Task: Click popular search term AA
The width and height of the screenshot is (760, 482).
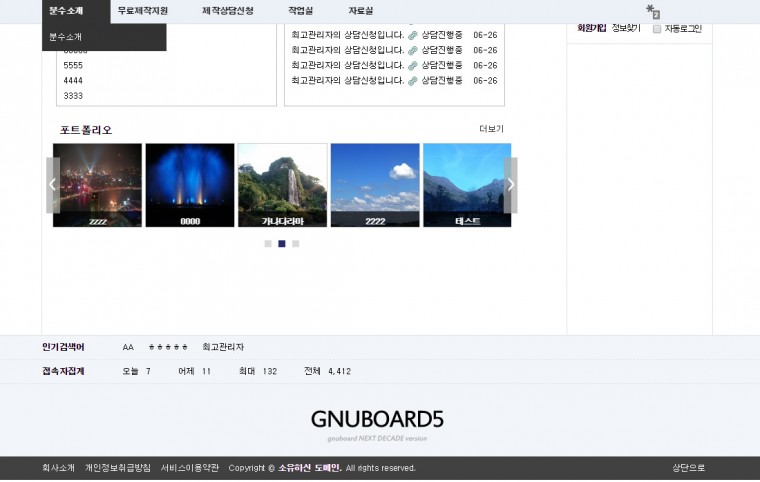Action: click(x=128, y=347)
